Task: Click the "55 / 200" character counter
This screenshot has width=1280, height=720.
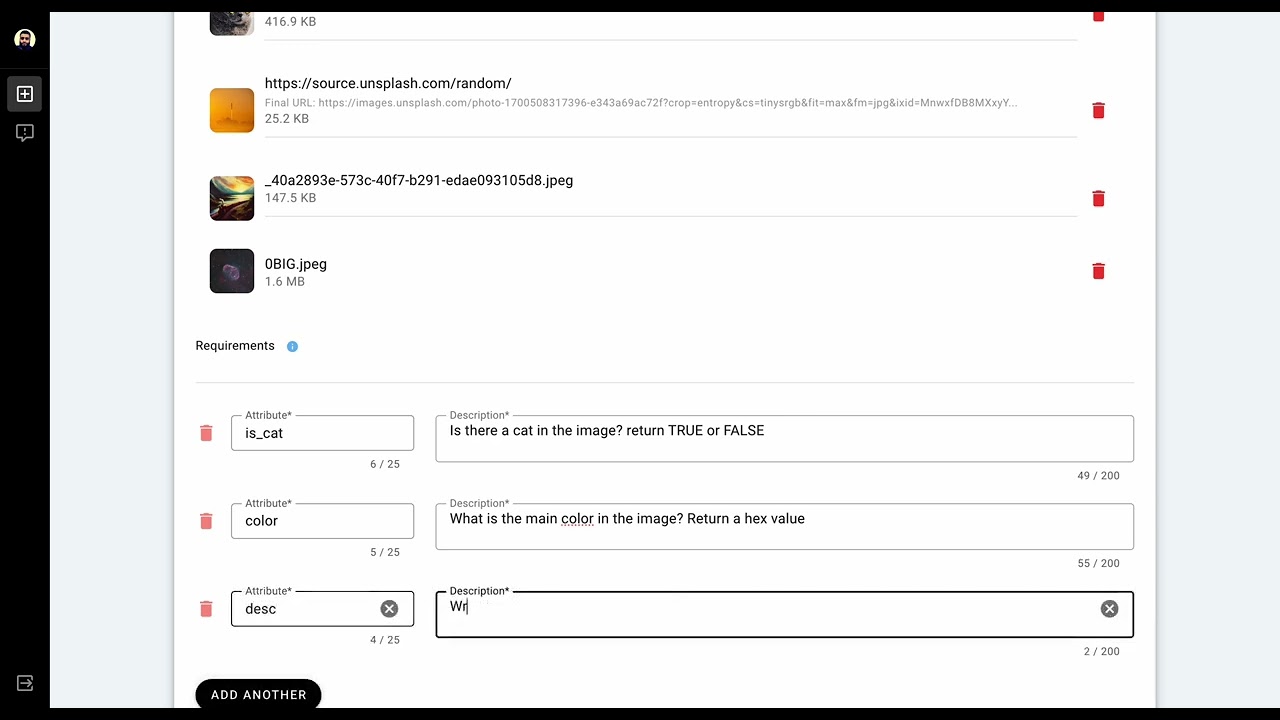Action: 1098,564
